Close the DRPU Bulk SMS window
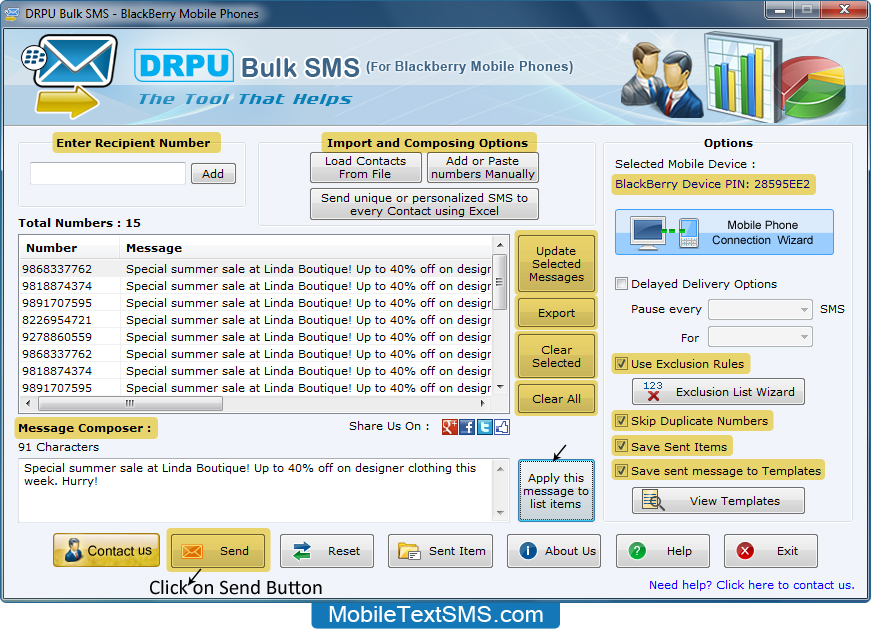Screen dimensions: 871x629 tap(844, 9)
